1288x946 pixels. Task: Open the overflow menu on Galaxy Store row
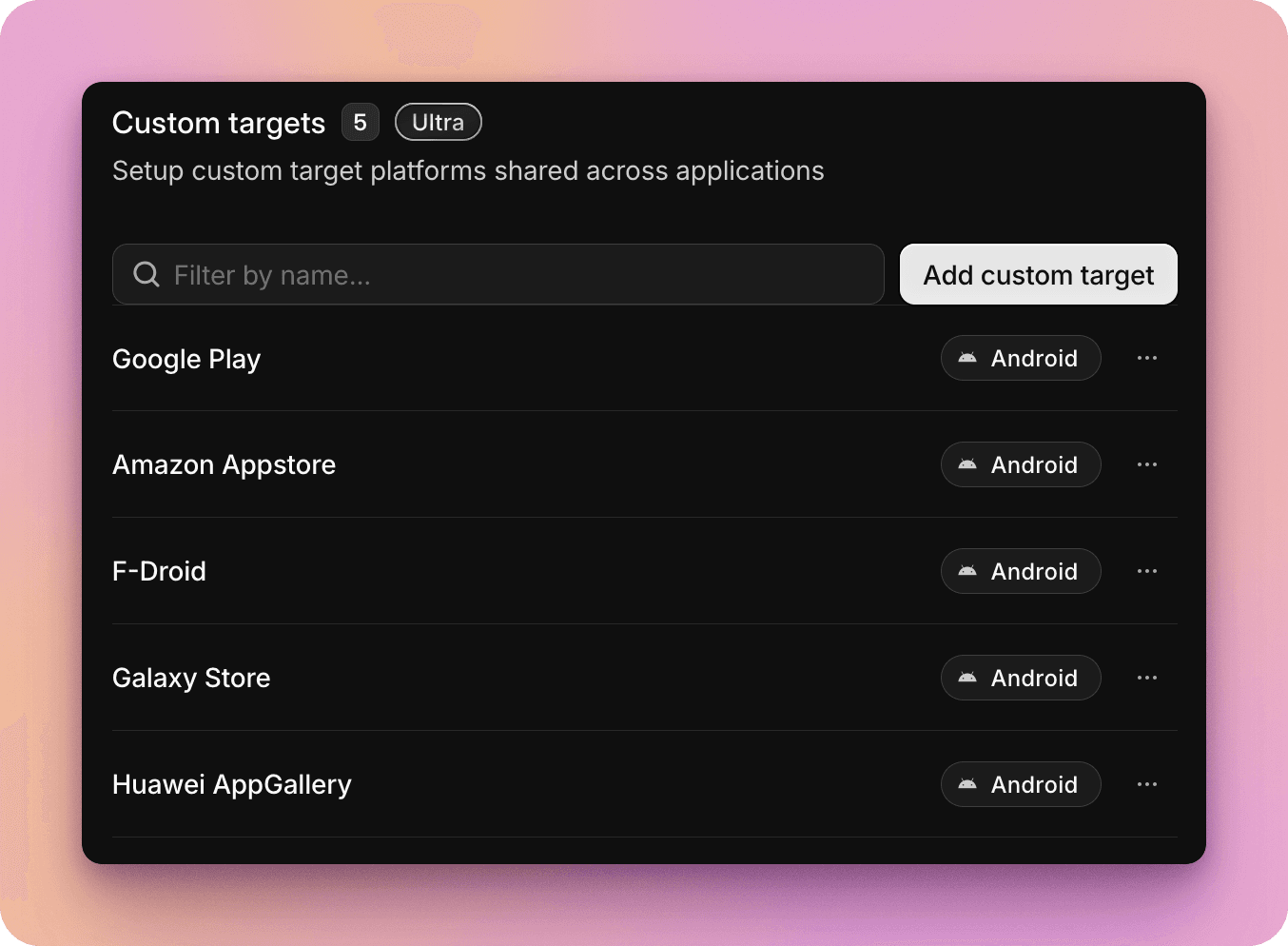(1146, 678)
